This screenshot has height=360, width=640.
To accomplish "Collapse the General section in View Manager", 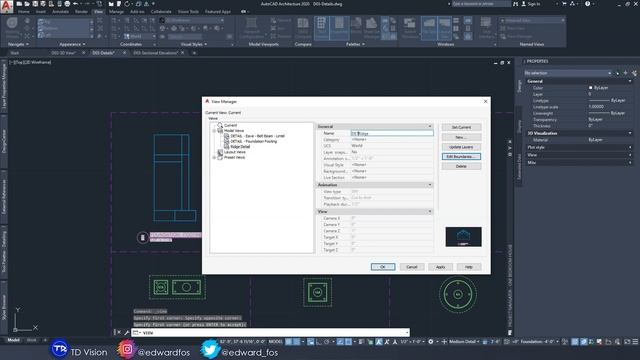I will [x=430, y=127].
